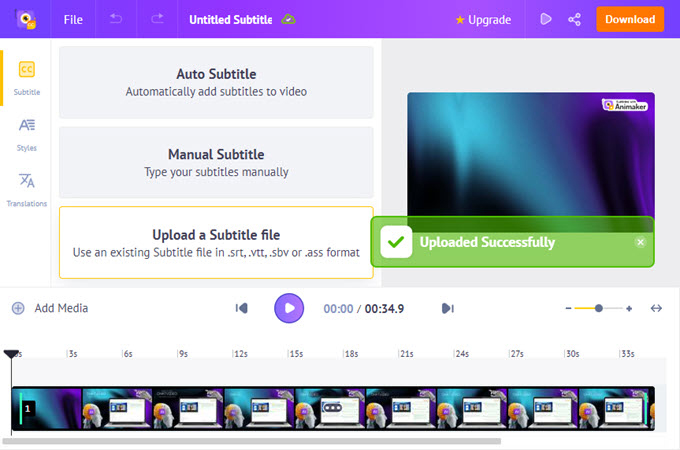680x450 pixels.
Task: Click the redo arrow icon
Action: pyautogui.click(x=157, y=19)
